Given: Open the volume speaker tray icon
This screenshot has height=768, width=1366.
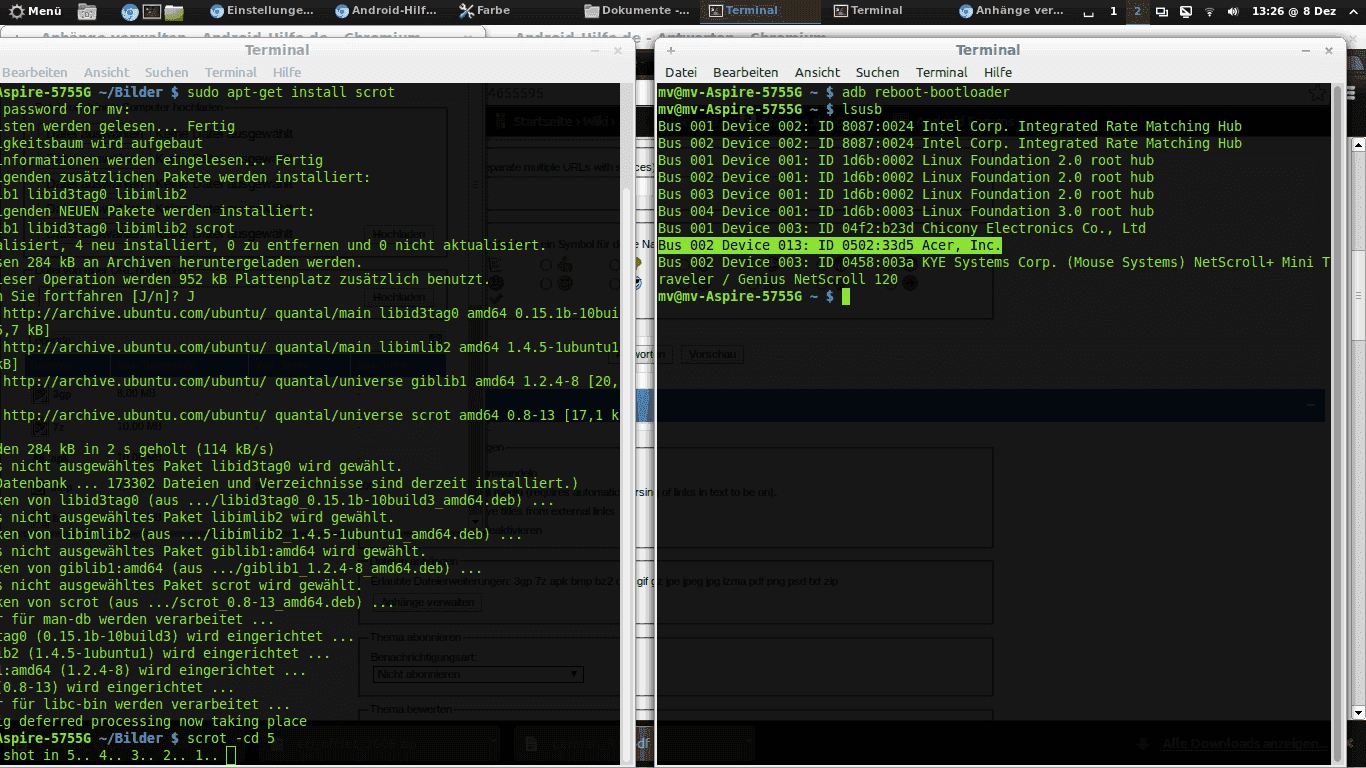Looking at the screenshot, I should [1233, 12].
